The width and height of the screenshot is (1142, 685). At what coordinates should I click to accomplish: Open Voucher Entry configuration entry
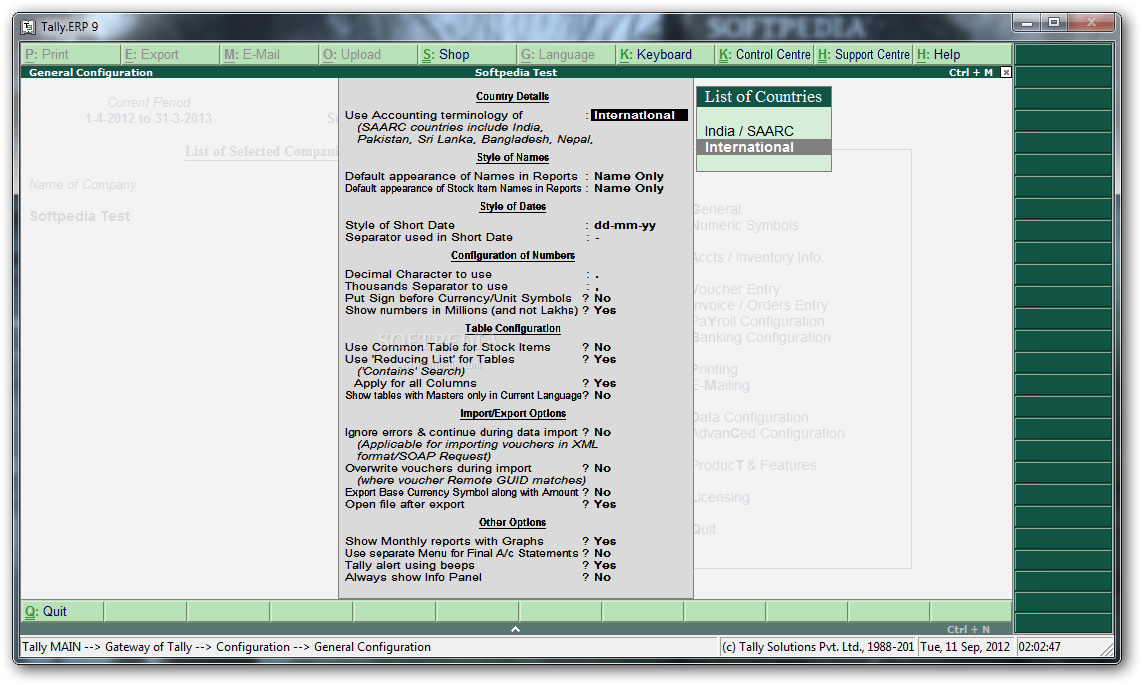(737, 289)
